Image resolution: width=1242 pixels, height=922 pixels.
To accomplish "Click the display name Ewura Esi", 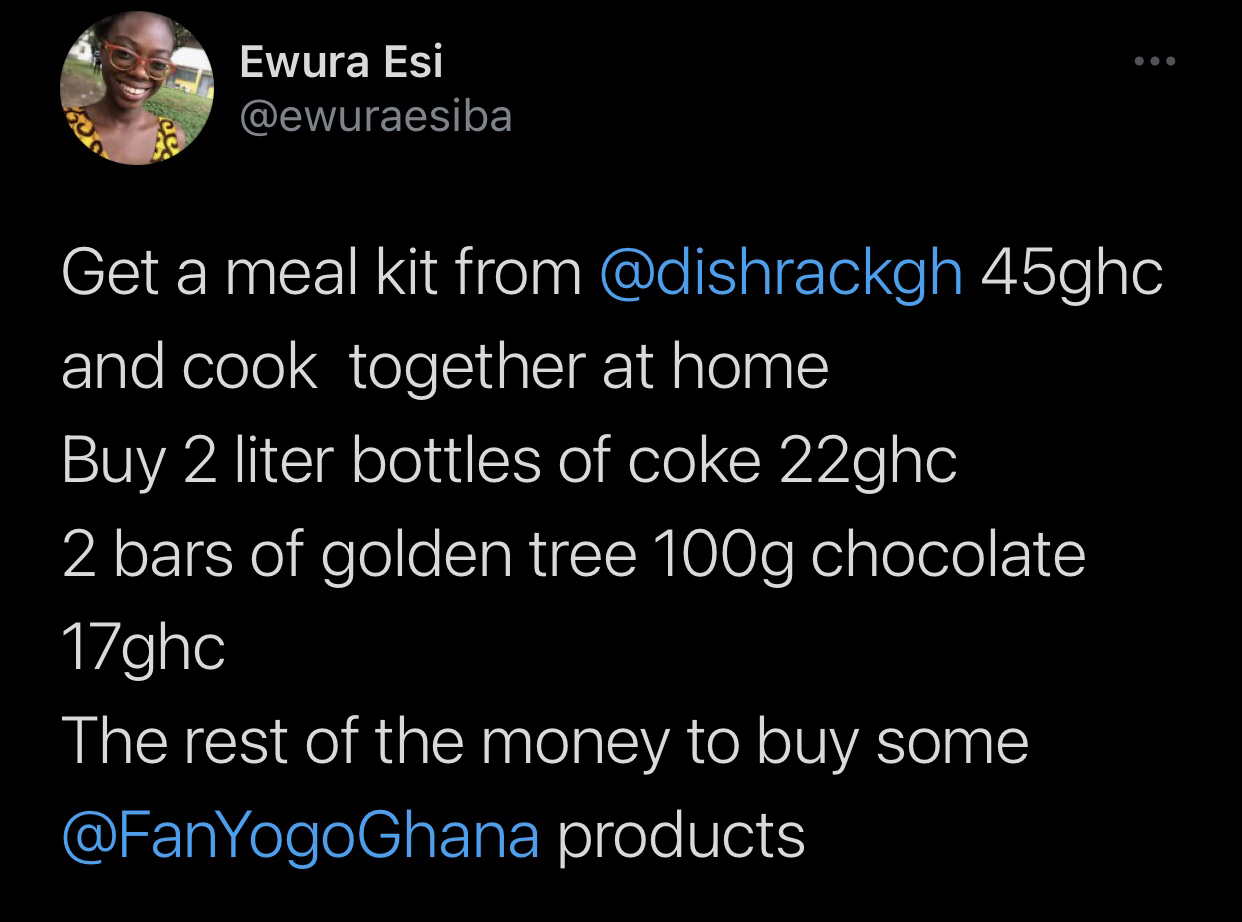I will point(341,64).
